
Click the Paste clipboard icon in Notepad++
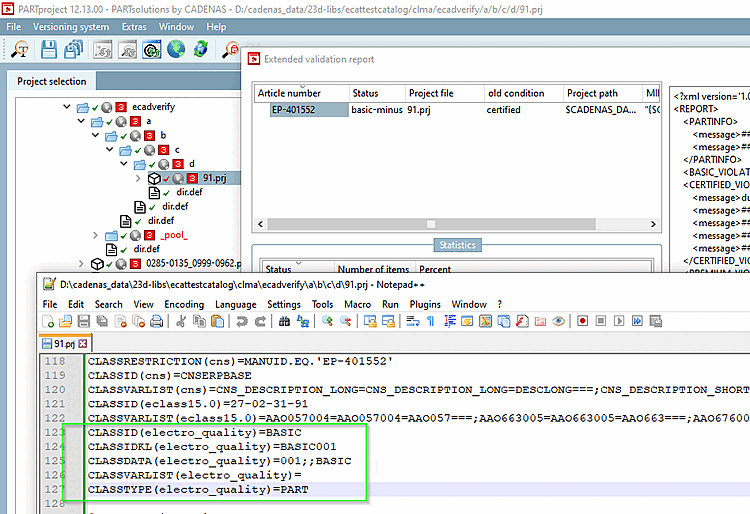coord(218,321)
